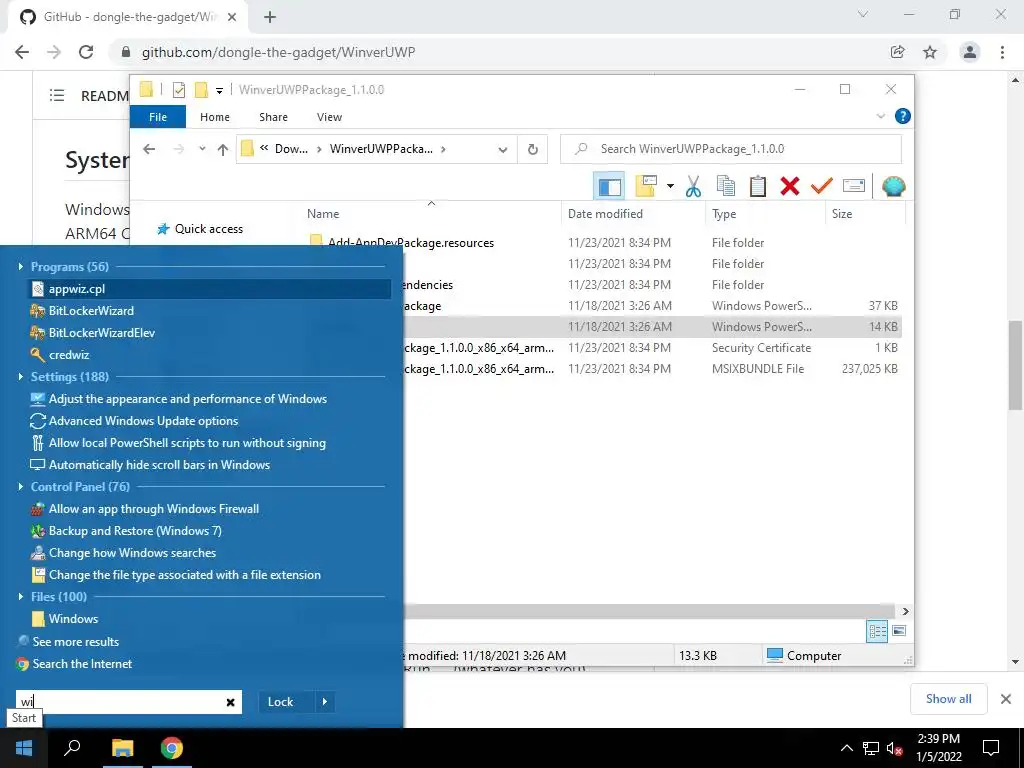
Task: Open the recent locations dropdown arrow
Action: 202,149
